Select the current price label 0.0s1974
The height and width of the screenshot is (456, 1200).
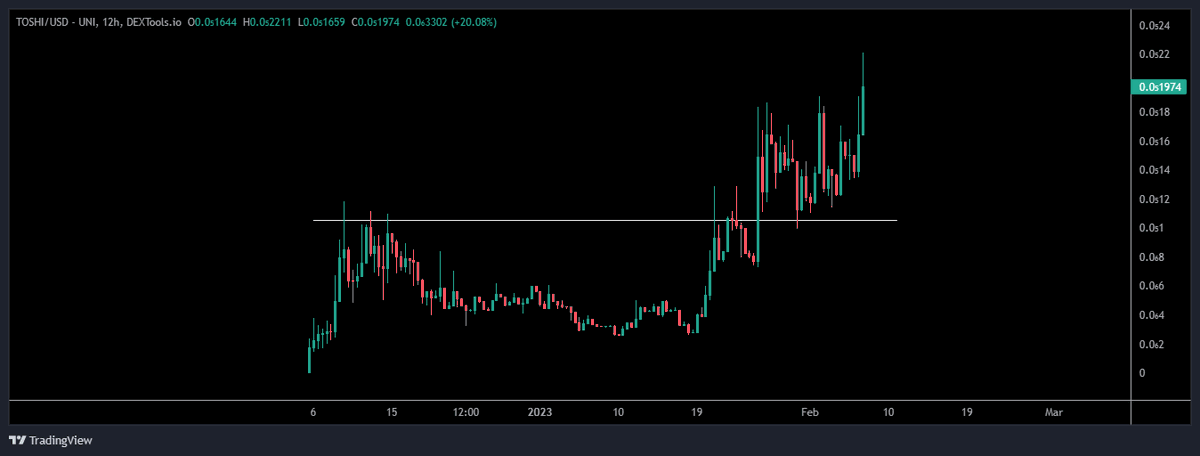tap(1158, 87)
